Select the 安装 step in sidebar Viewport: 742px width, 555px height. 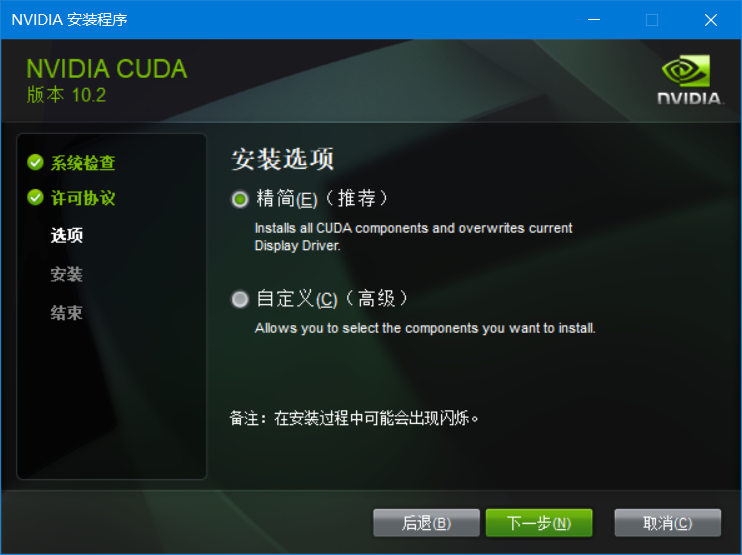coord(67,274)
